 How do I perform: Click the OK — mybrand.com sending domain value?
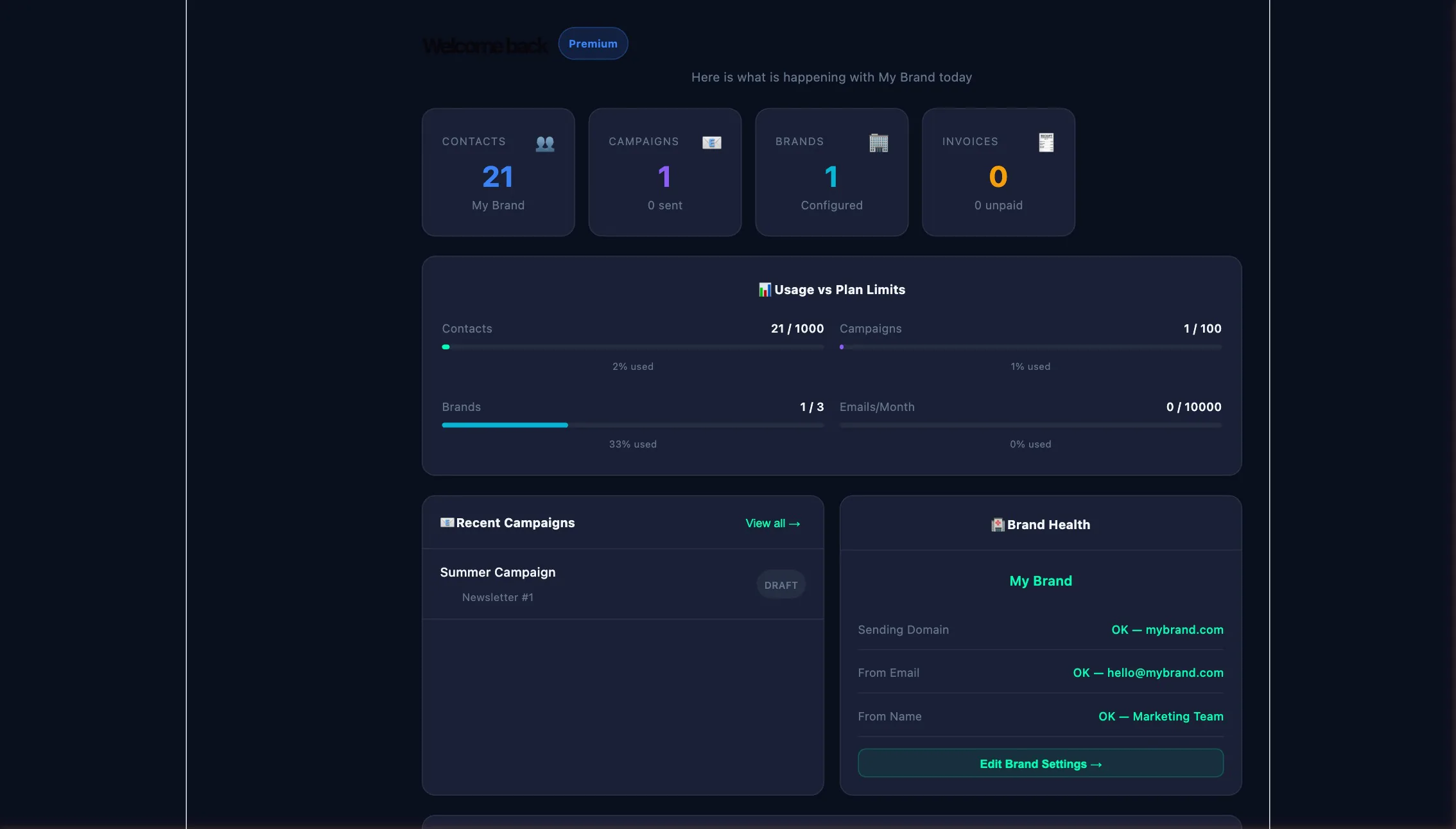point(1168,630)
